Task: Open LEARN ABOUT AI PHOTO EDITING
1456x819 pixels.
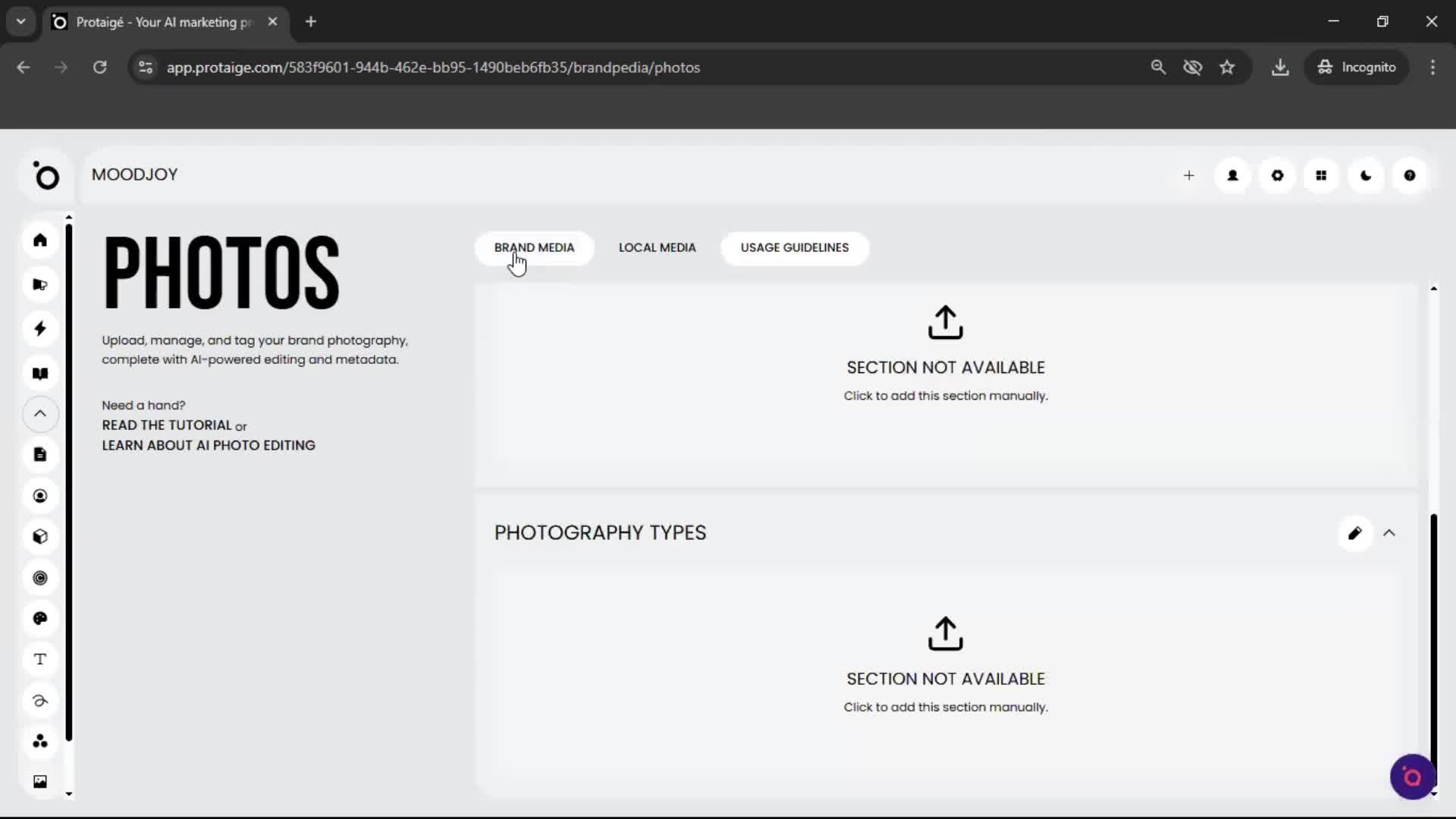Action: [208, 445]
